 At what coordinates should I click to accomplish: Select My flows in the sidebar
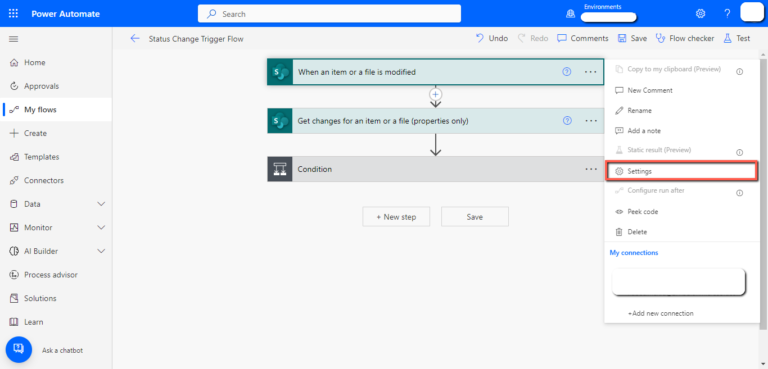pos(56,110)
